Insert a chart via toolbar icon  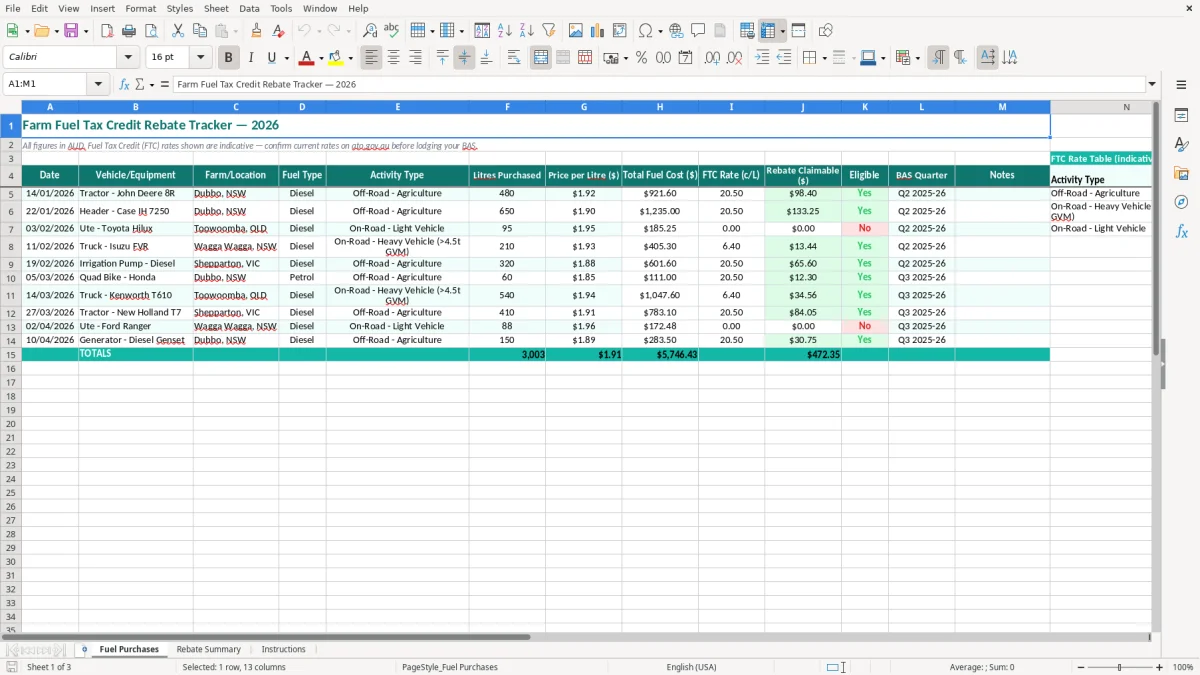(598, 31)
